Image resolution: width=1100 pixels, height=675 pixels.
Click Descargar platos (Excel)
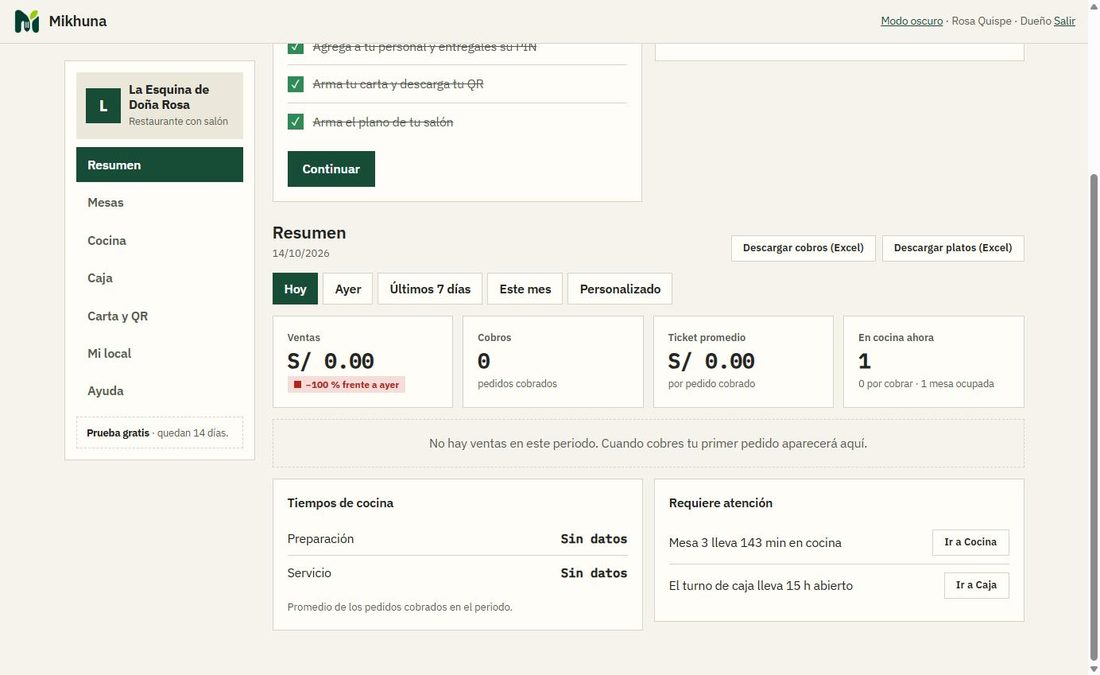coord(953,248)
